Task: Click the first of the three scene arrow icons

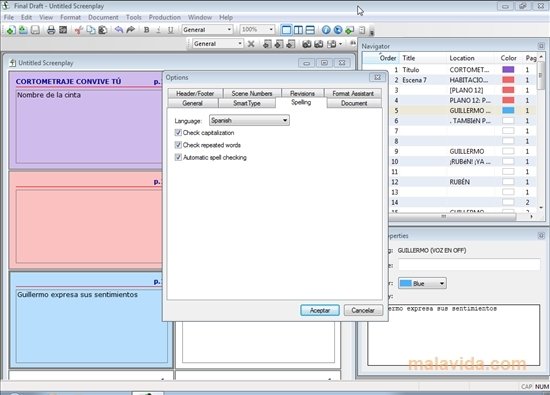Action: coord(267,44)
